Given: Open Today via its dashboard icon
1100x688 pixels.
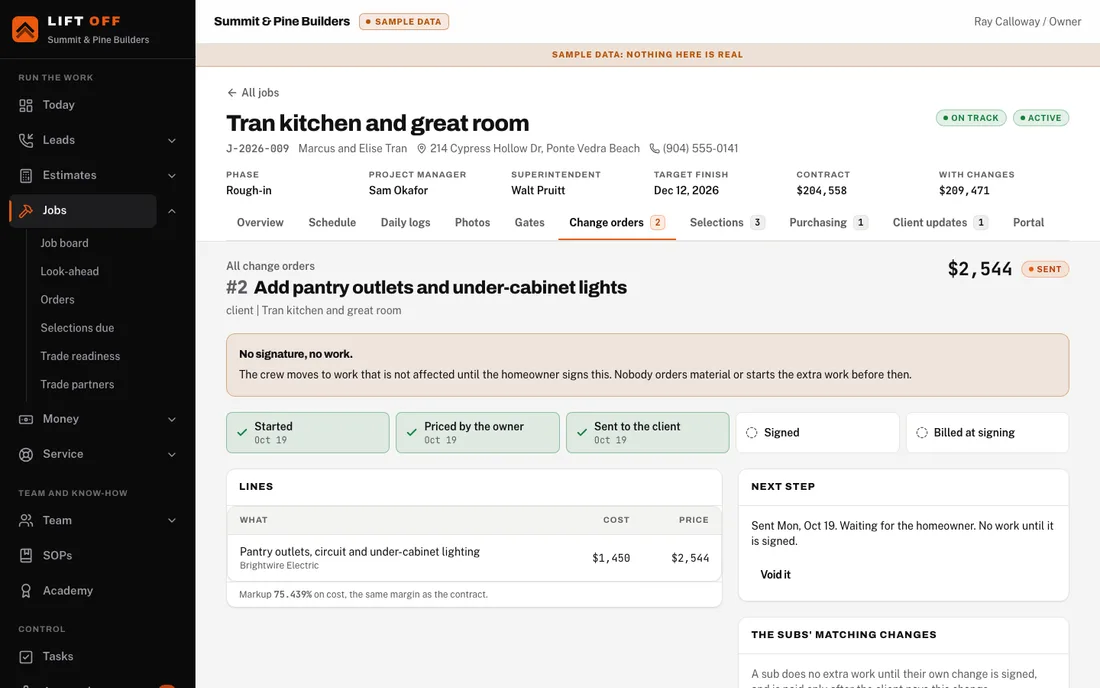Looking at the screenshot, I should click(x=26, y=105).
